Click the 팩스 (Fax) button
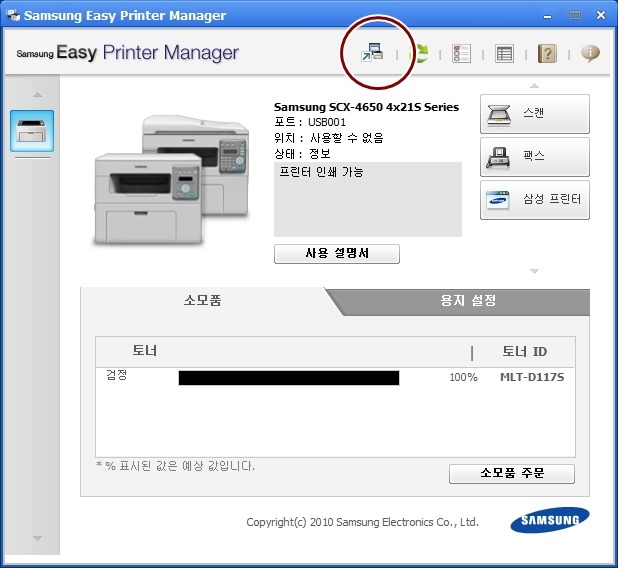The width and height of the screenshot is (618, 568). tap(535, 157)
